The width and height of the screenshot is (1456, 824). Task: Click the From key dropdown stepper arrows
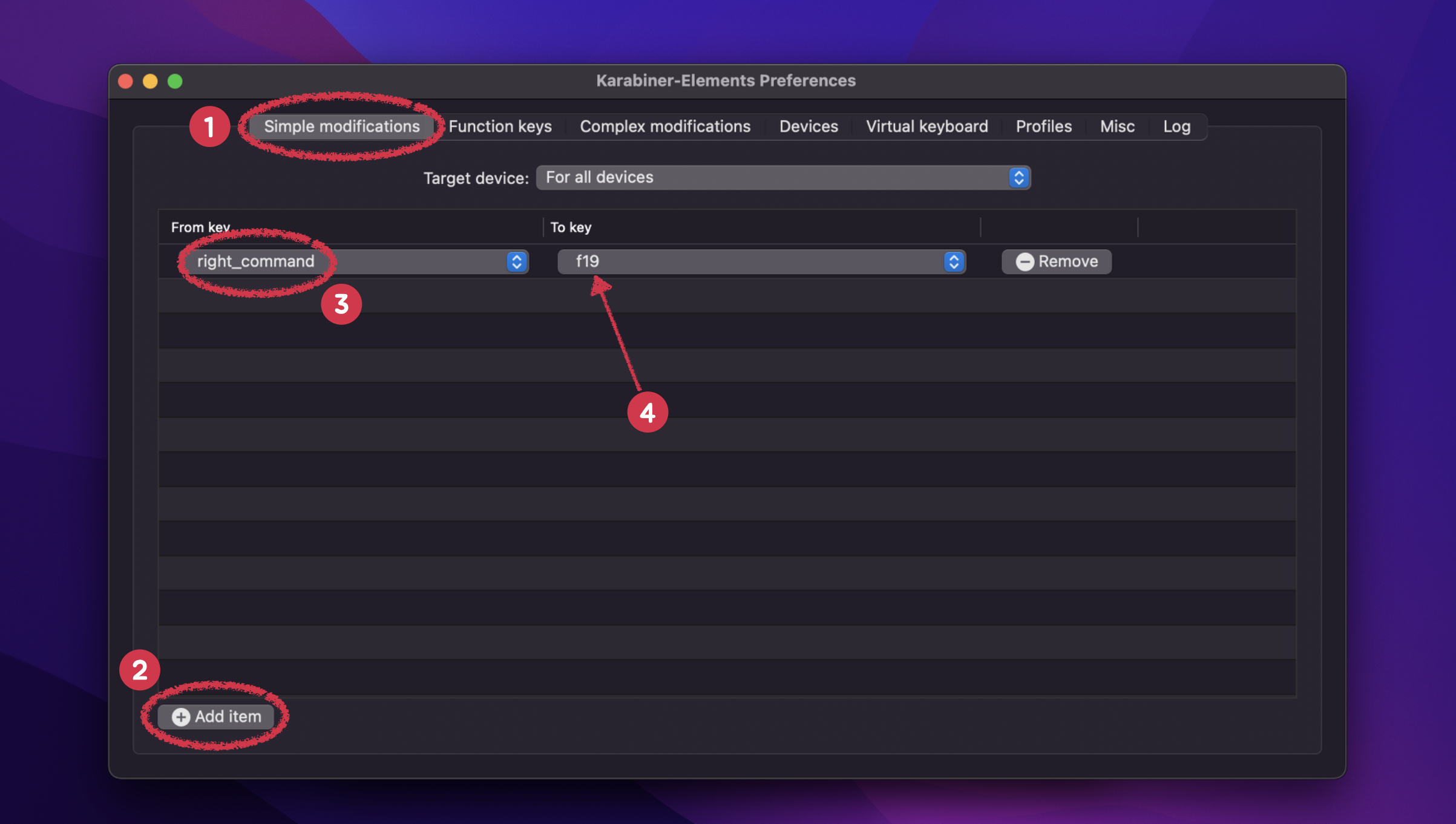516,261
